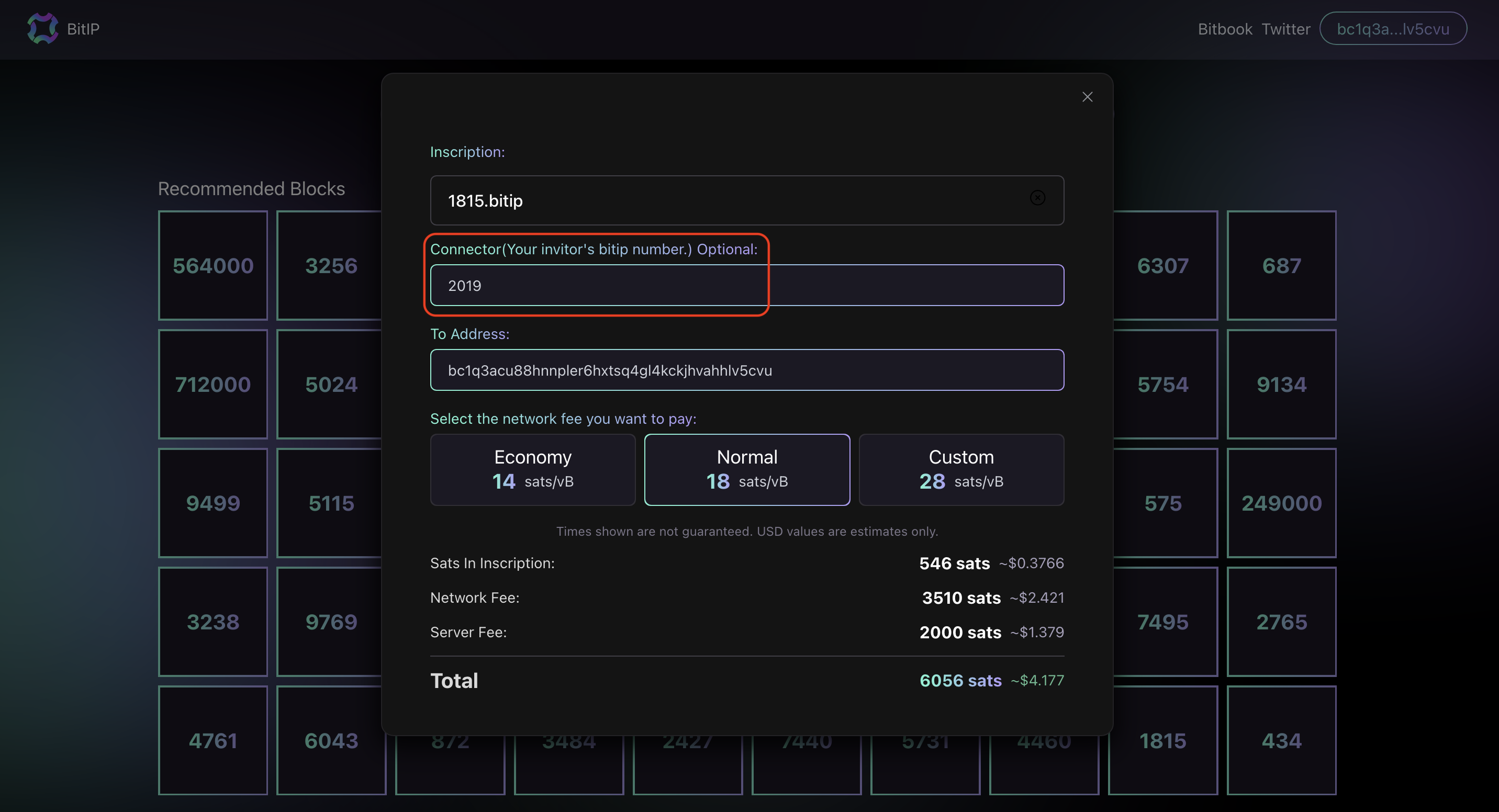
Task: Clear the inscription field with circle-X icon
Action: (1037, 198)
